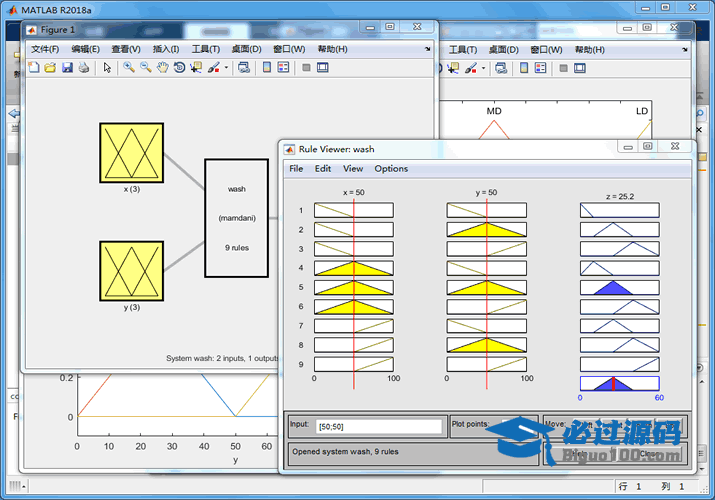Click the MD membership label in background figure

pyautogui.click(x=494, y=111)
